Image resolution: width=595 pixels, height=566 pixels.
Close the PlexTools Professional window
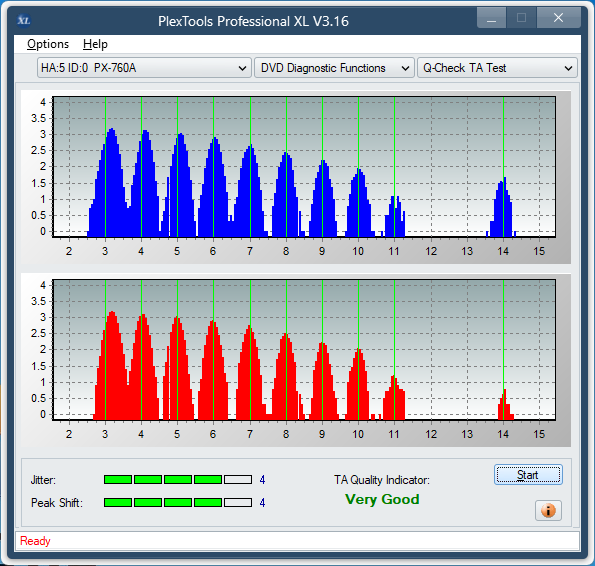point(558,18)
